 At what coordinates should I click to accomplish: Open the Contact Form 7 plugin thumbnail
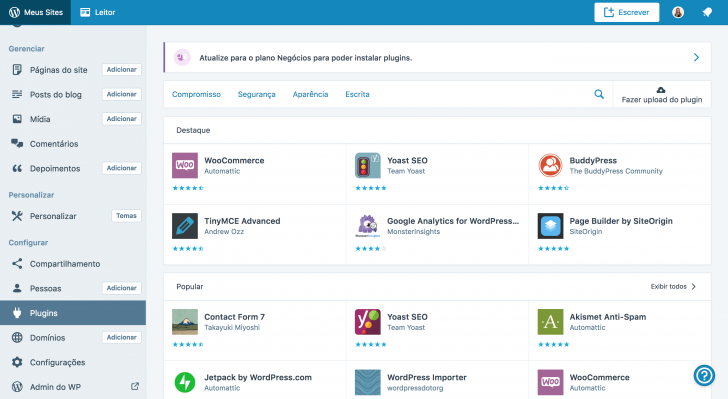[x=185, y=322]
